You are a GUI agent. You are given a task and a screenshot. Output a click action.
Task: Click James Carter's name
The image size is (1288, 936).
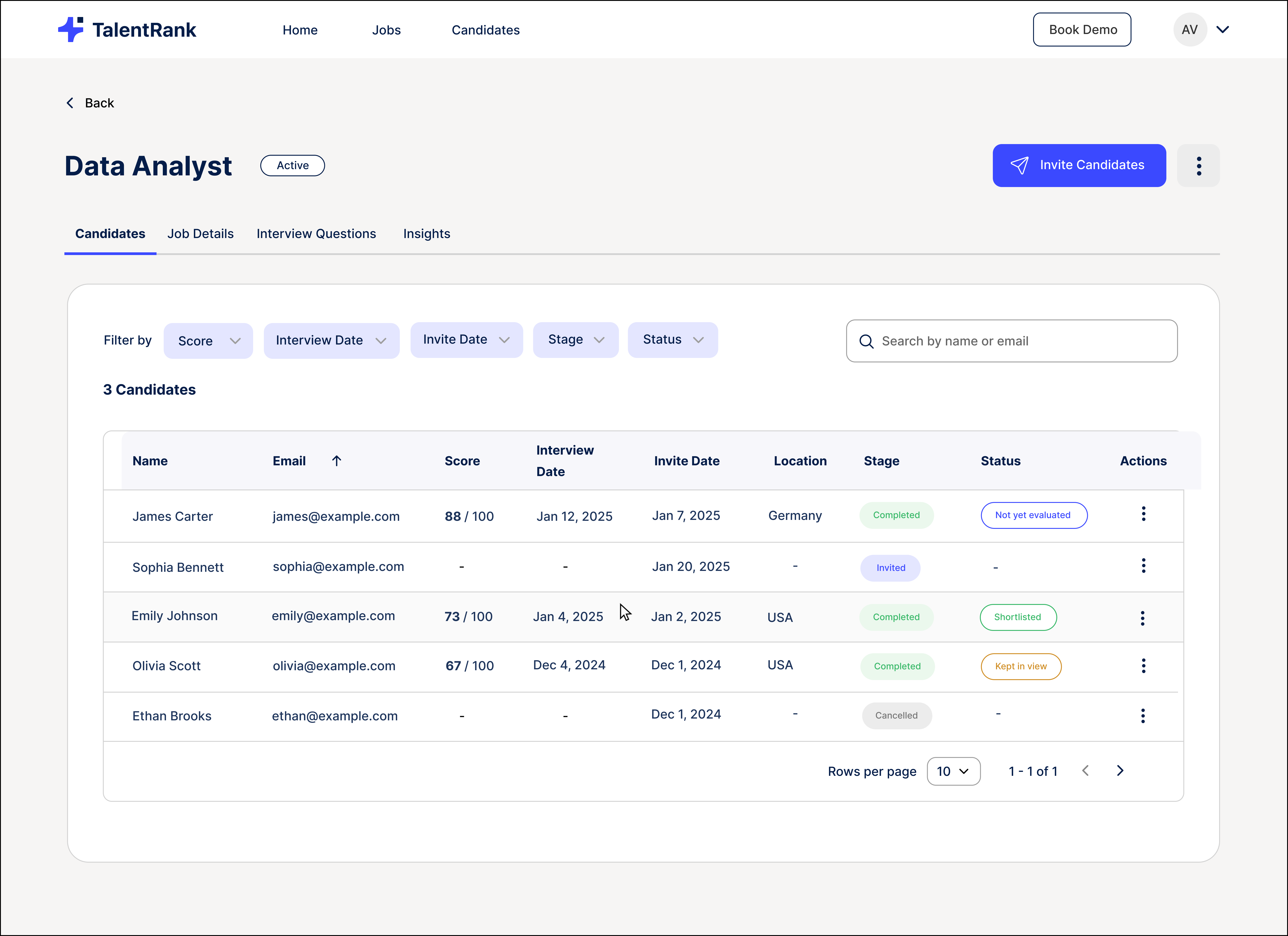pos(173,517)
